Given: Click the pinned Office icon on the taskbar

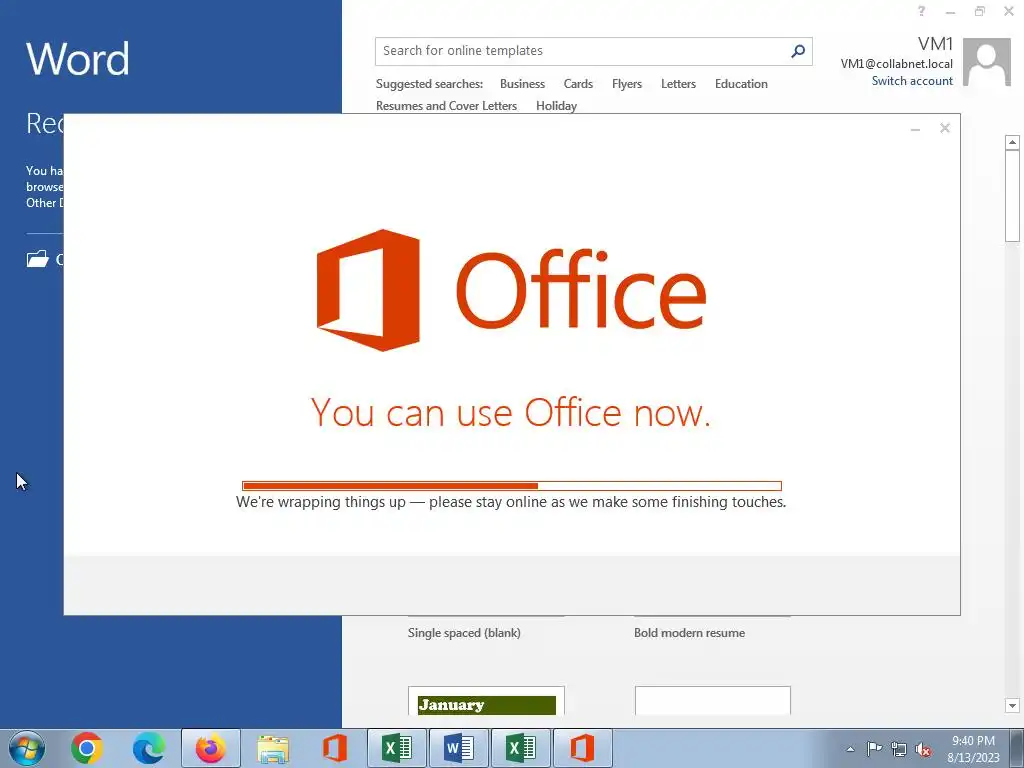Looking at the screenshot, I should point(334,748).
